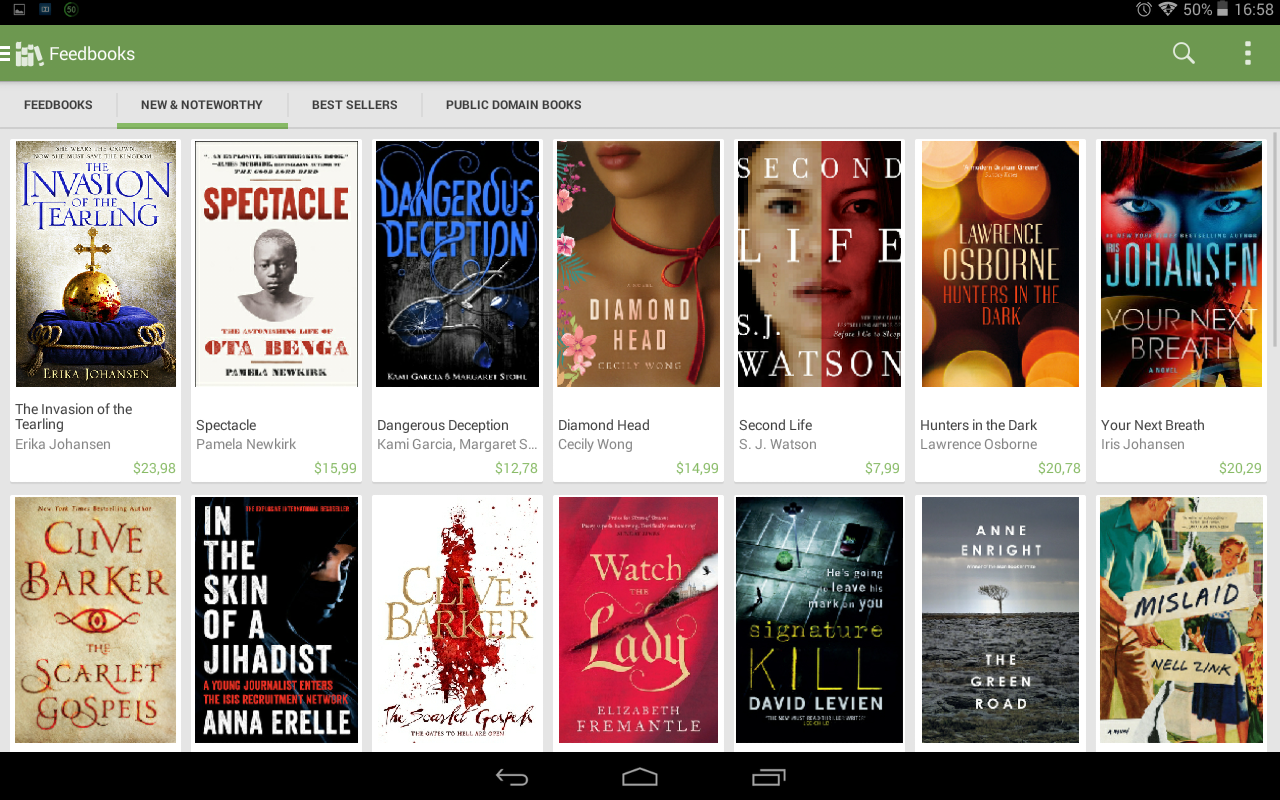The height and width of the screenshot is (800, 1280).
Task: Tap the title text "Spectacle"
Action: pos(226,425)
